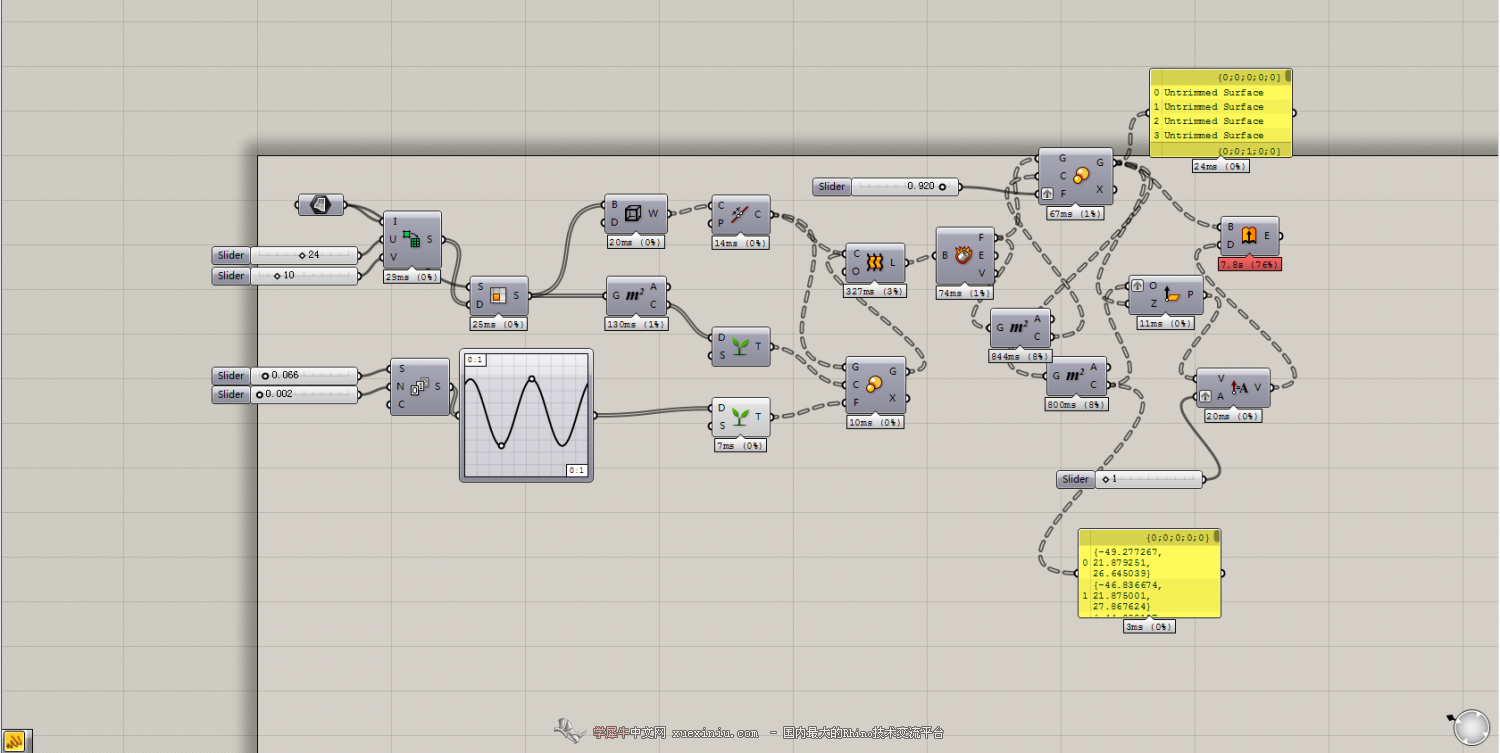The width and height of the screenshot is (1500, 753).
Task: Select the Curve Closest Point component icon
Action: click(739, 214)
